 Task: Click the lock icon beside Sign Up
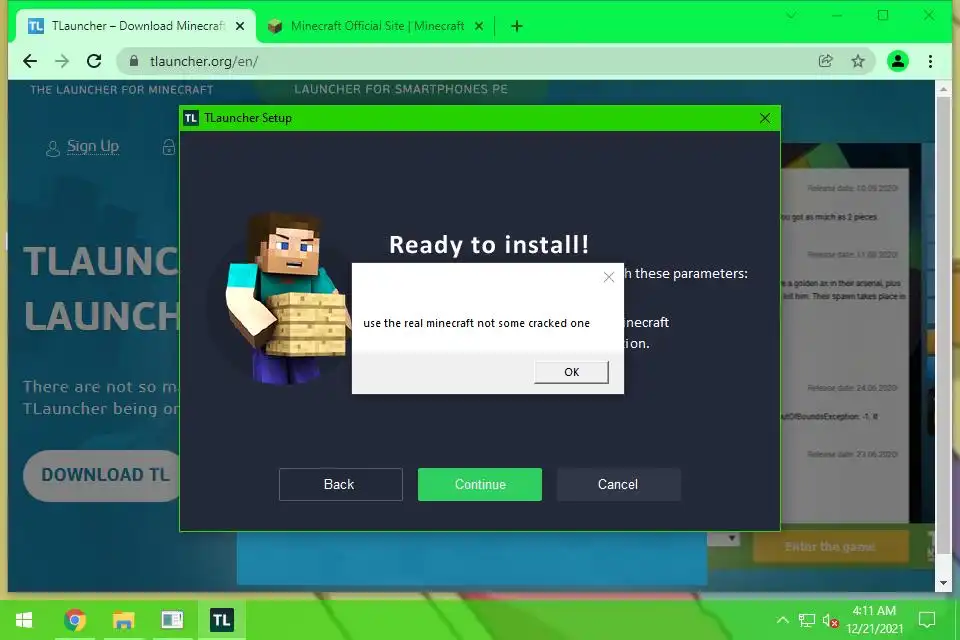point(169,147)
